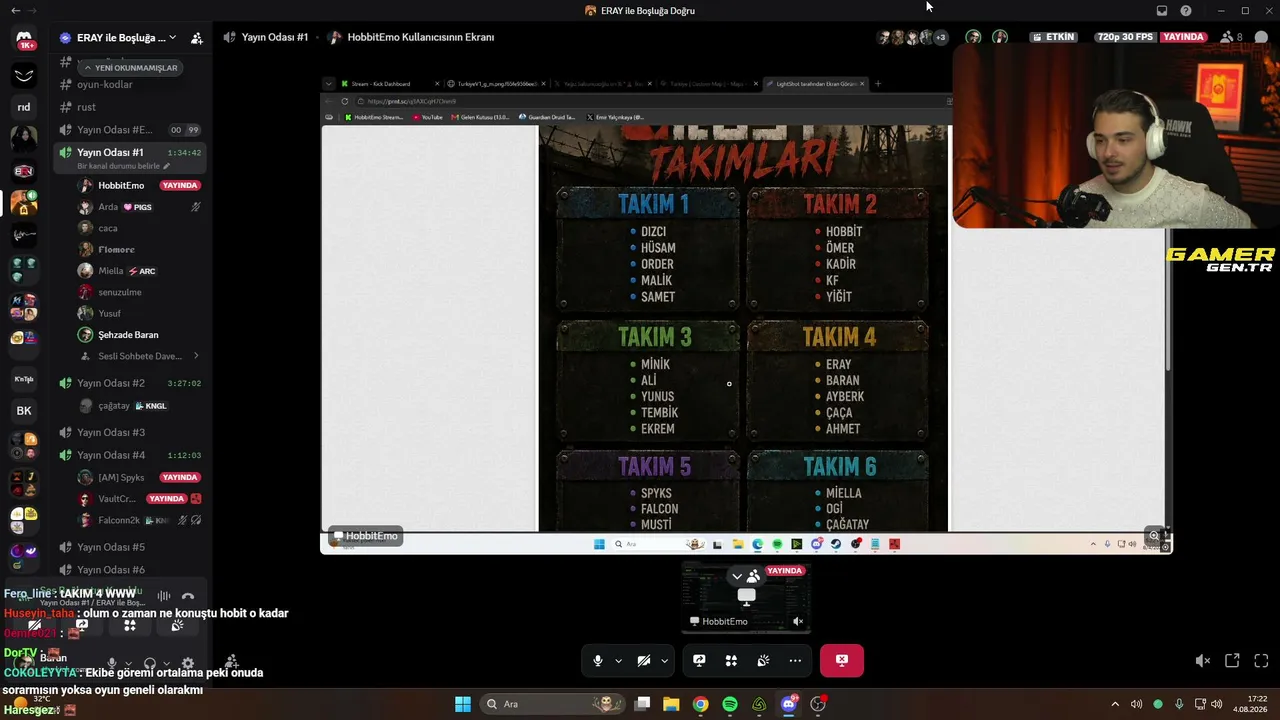The width and height of the screenshot is (1280, 720).
Task: Open camera device options arrow
Action: tap(664, 660)
